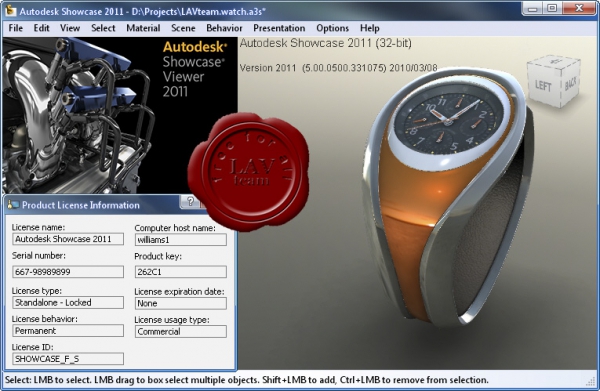Click the status bar selection hint text
The image size is (600, 391).
pyautogui.click(x=247, y=380)
